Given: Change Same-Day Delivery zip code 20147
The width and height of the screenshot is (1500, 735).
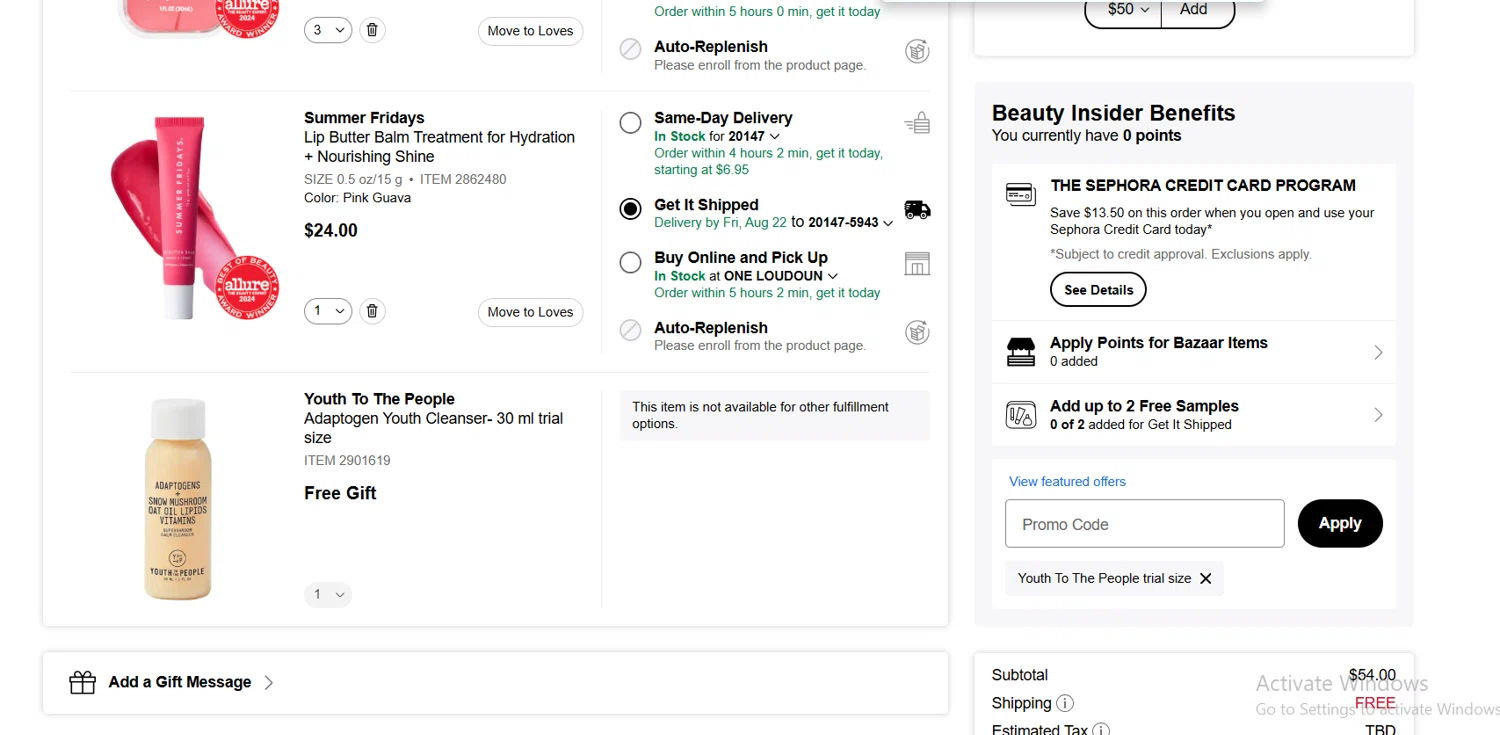Looking at the screenshot, I should point(754,136).
